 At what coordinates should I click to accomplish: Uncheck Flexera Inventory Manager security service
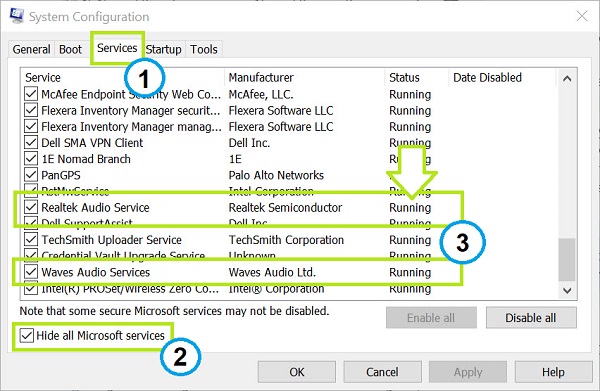pos(31,110)
